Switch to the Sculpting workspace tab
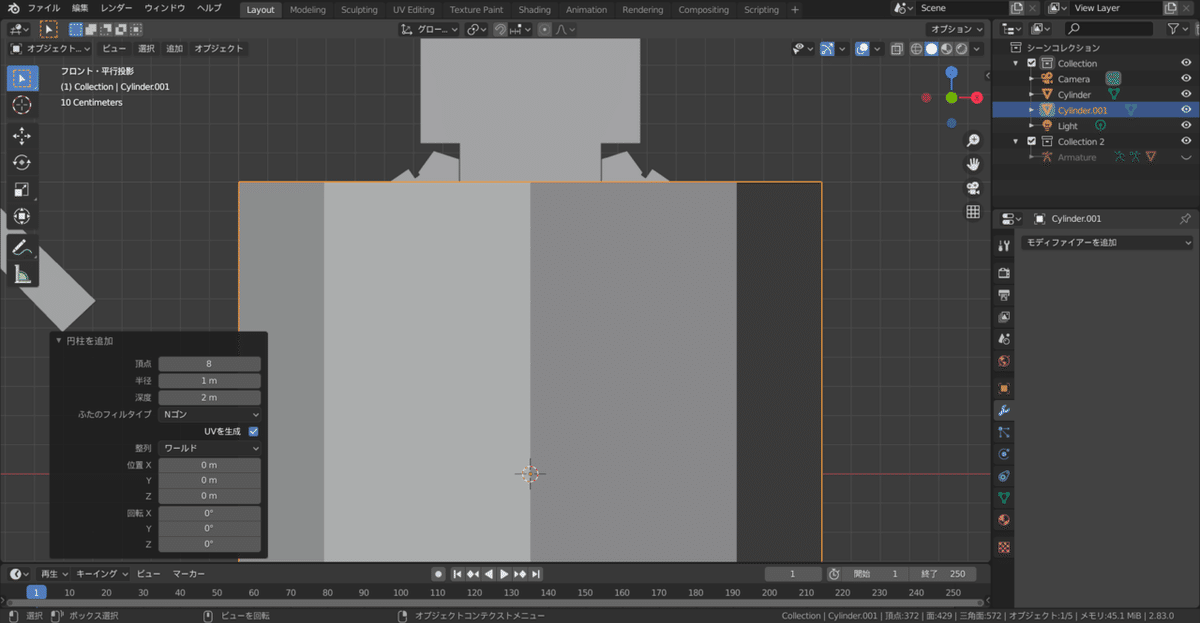1200x623 pixels. pyautogui.click(x=359, y=10)
